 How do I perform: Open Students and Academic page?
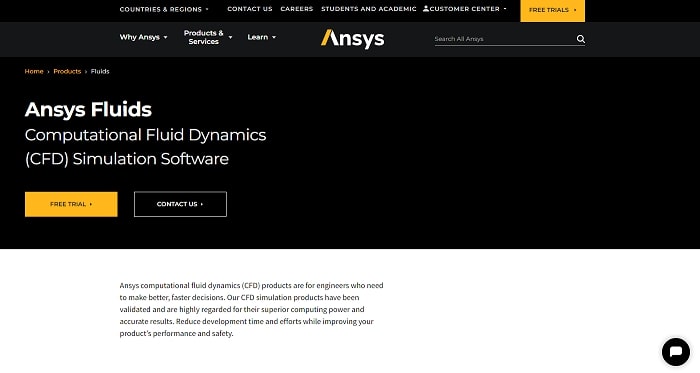(369, 9)
